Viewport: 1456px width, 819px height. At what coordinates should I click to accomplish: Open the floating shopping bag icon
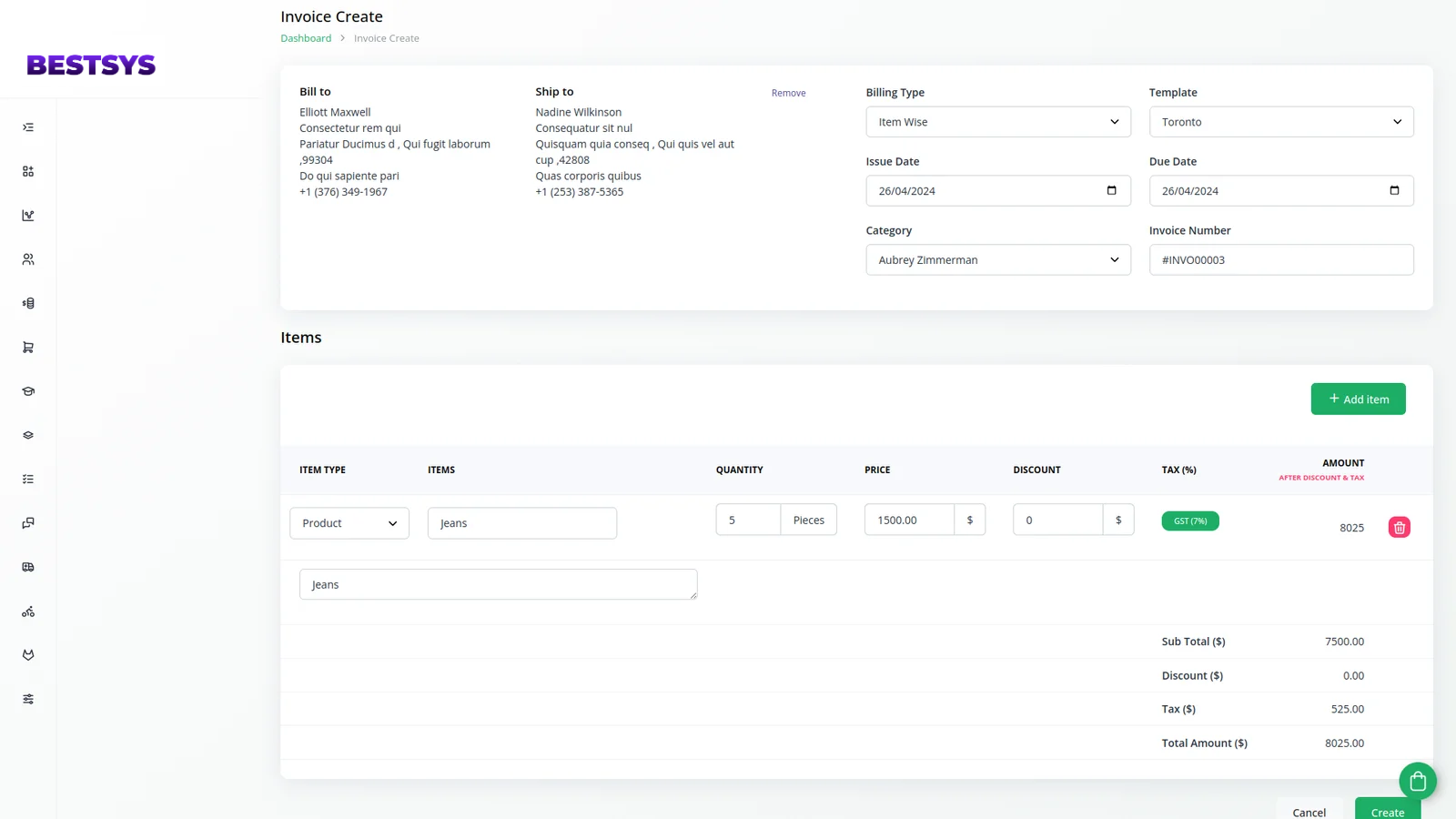pyautogui.click(x=1417, y=781)
